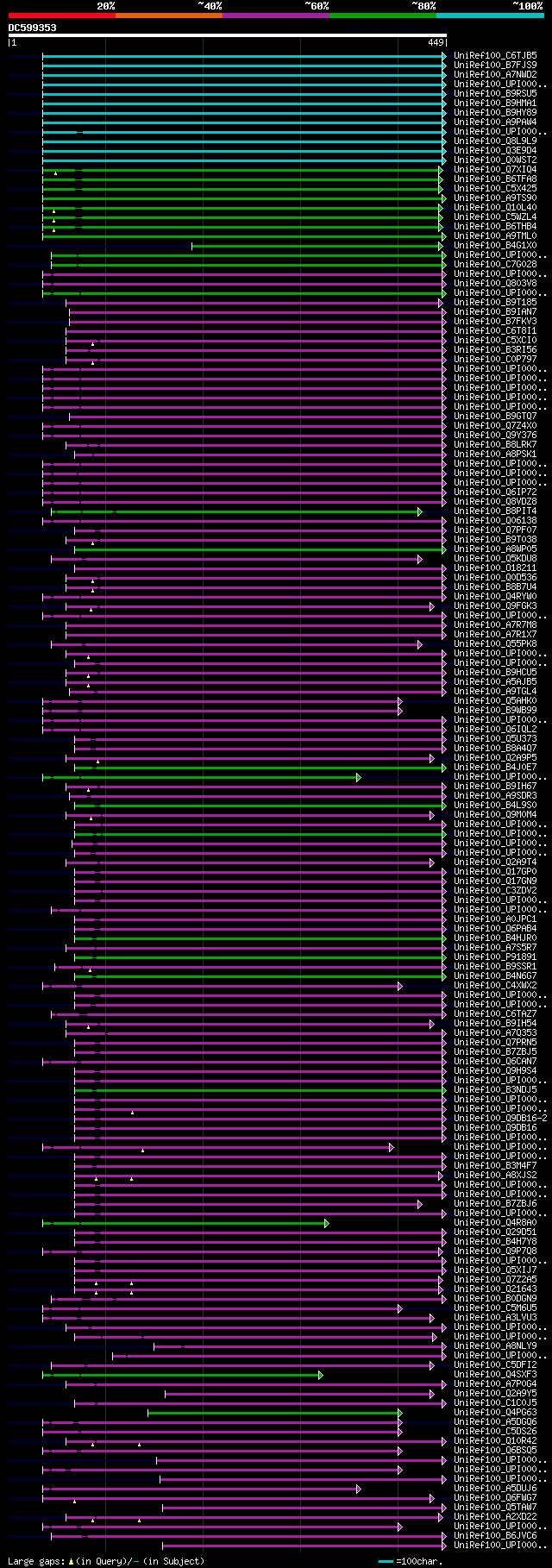The image size is (552, 1568).
Task: Open hit UniRef100_C6TJB5
Action: coord(495,55)
